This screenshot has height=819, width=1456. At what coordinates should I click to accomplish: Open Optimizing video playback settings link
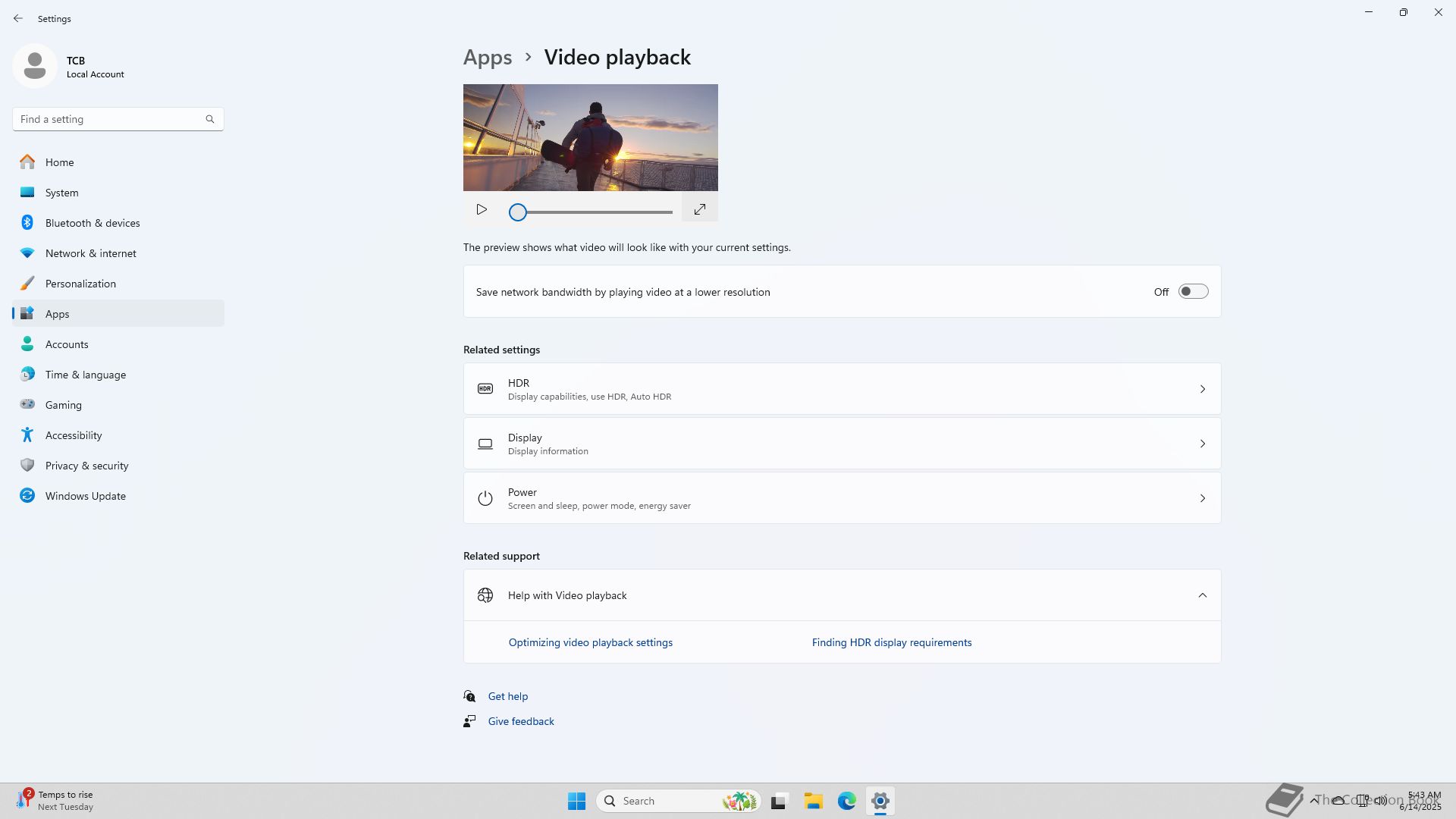(x=590, y=642)
